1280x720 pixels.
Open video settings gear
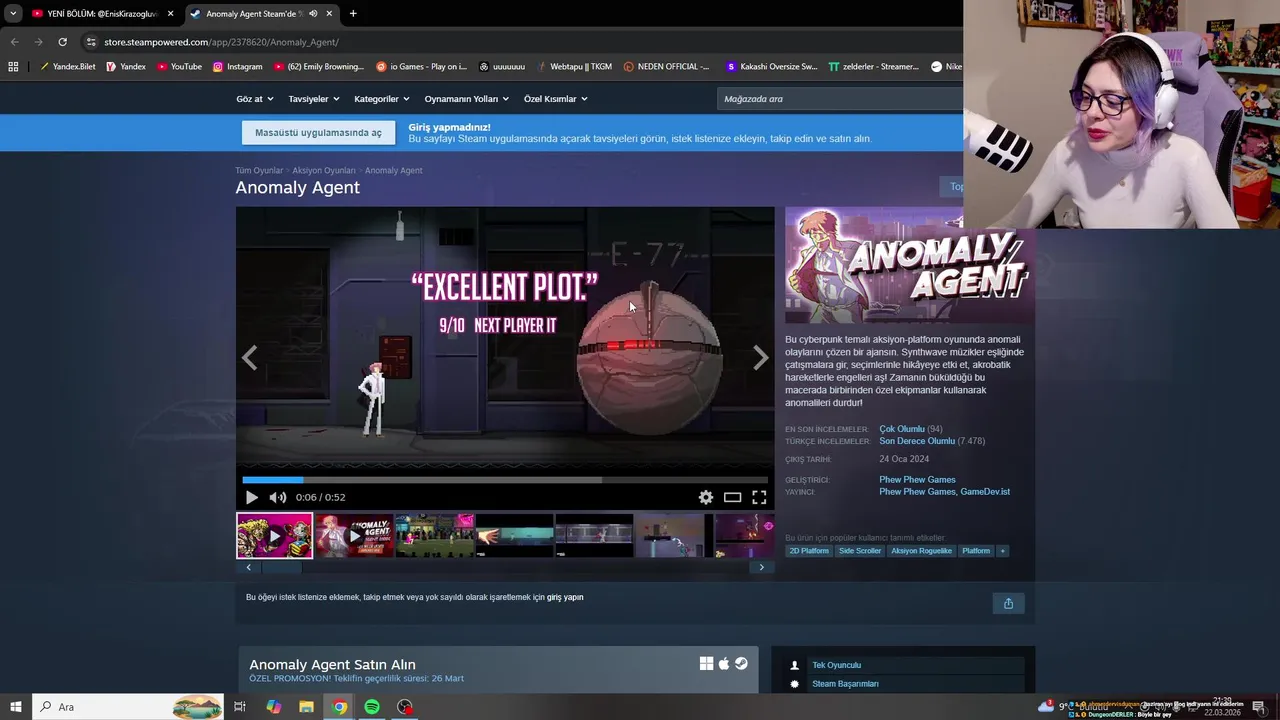pyautogui.click(x=706, y=497)
